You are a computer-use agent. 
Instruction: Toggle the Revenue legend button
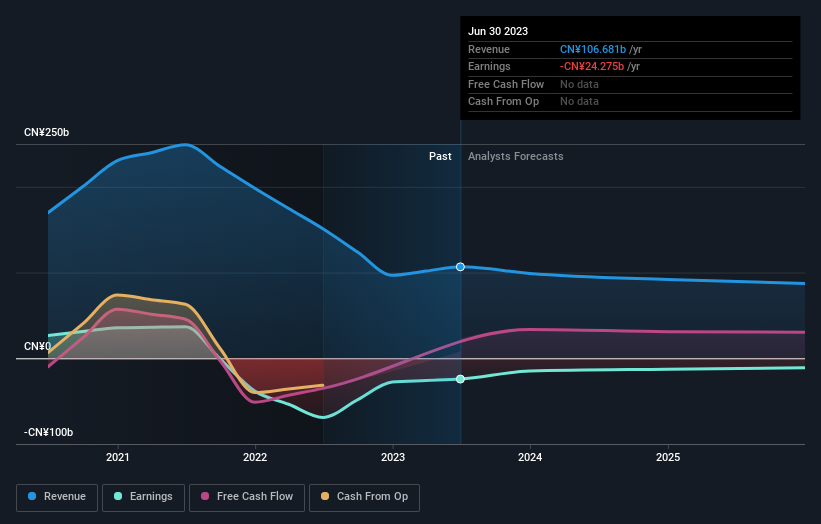coord(57,497)
